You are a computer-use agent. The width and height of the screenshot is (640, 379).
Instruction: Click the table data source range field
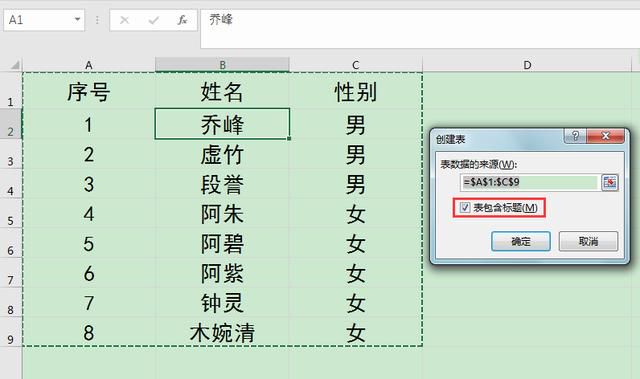(x=530, y=182)
